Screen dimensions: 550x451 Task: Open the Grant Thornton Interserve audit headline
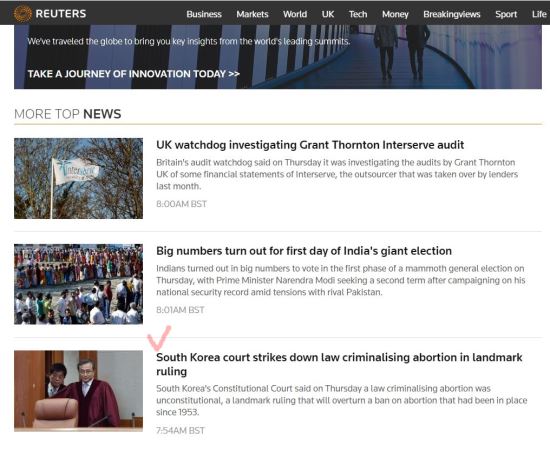pyautogui.click(x=310, y=145)
